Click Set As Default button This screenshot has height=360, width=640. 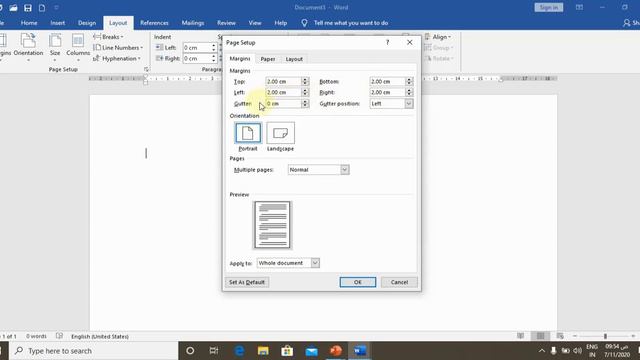(x=247, y=282)
